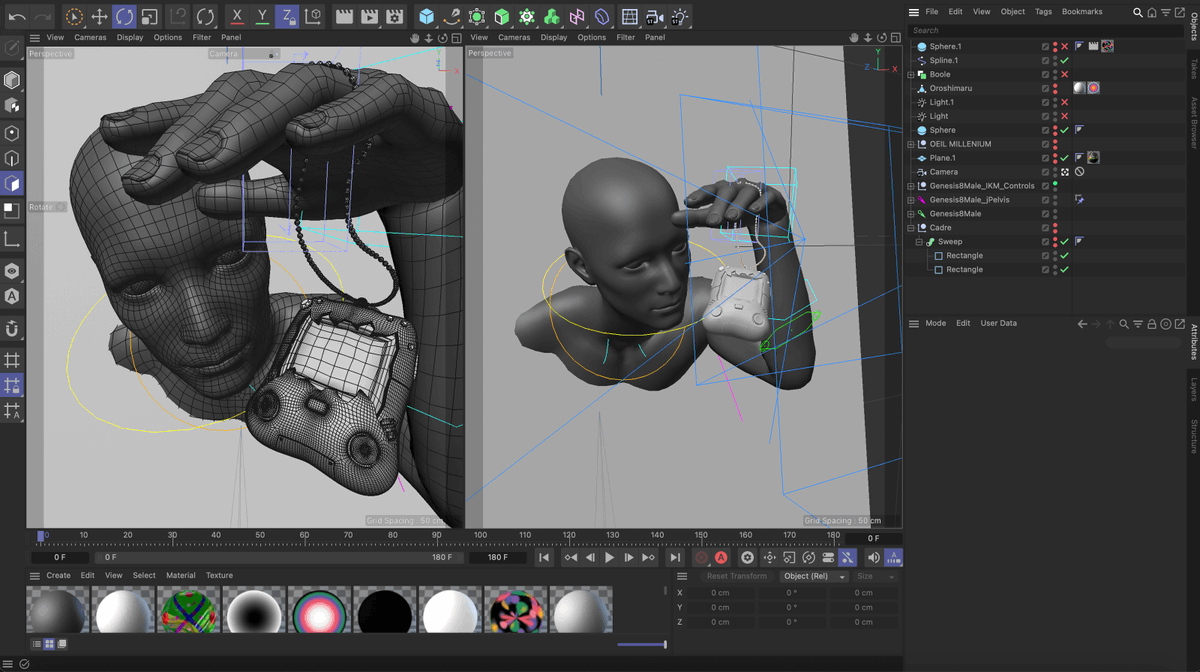Activate the Rotate tool in the top toolbar
The width and height of the screenshot is (1200, 672).
pyautogui.click(x=124, y=17)
